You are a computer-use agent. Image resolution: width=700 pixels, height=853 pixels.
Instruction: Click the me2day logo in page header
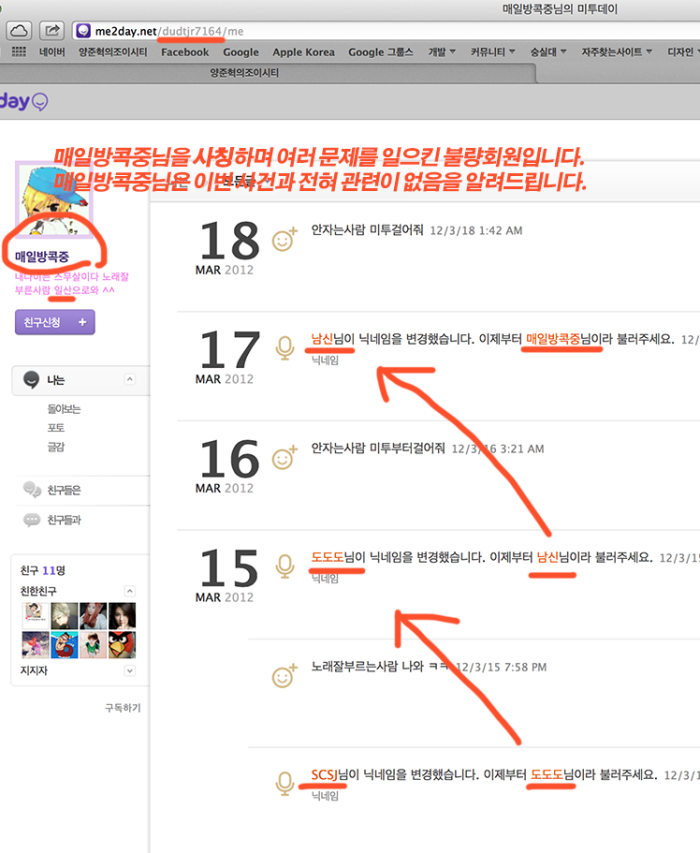(24, 101)
